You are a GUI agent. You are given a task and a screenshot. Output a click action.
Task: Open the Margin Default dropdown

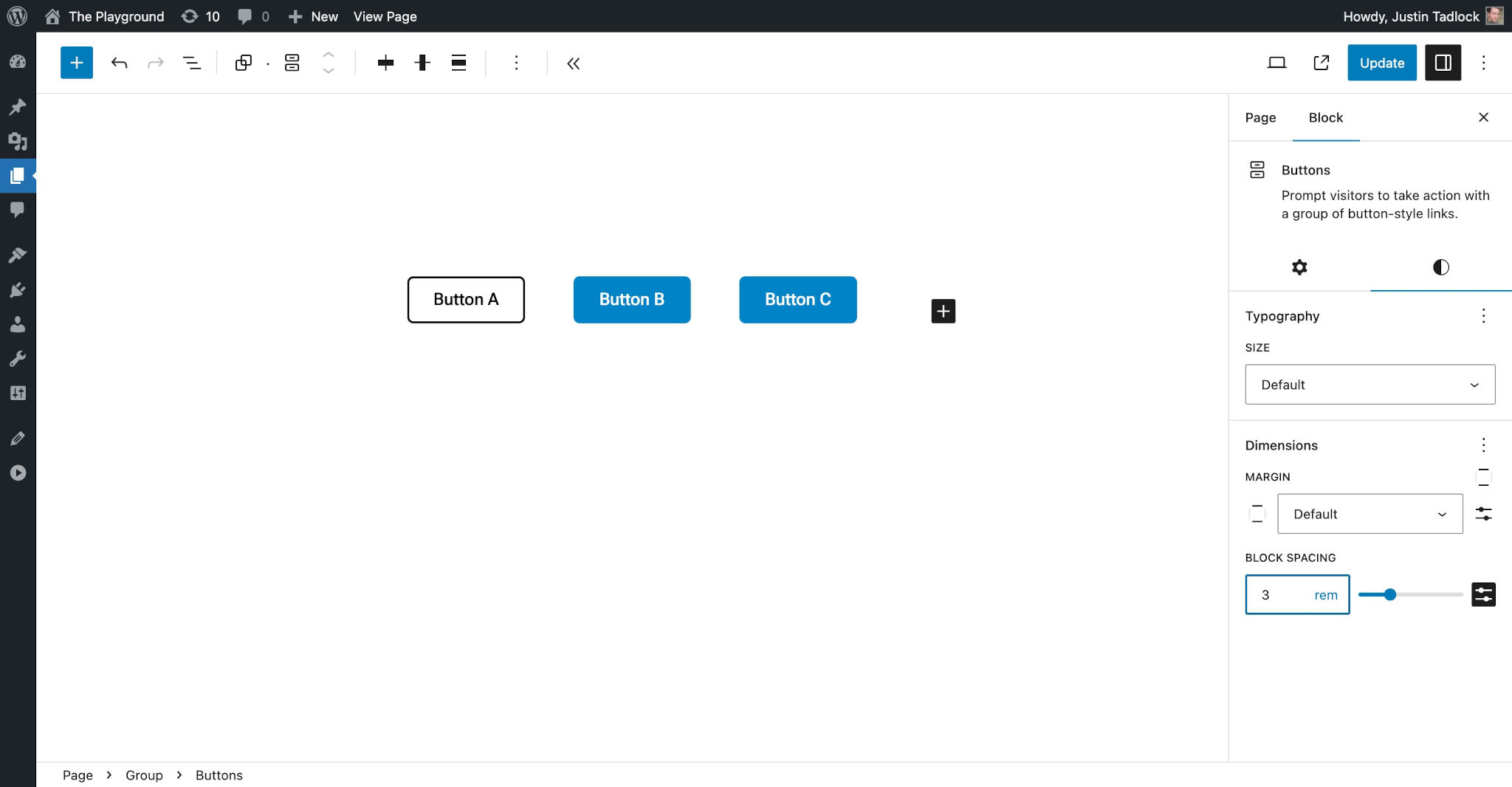click(x=1370, y=514)
